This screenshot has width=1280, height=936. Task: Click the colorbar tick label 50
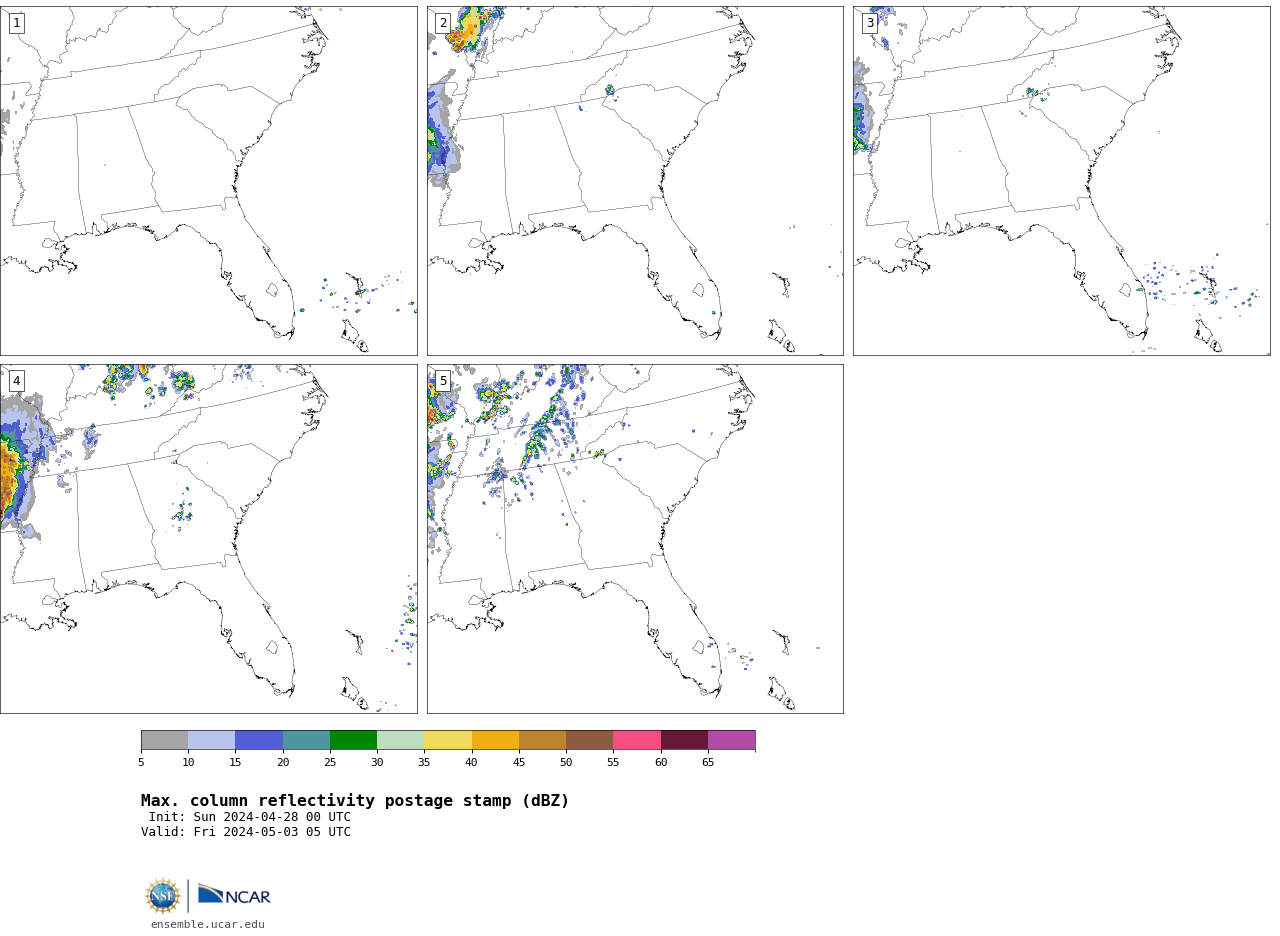coord(566,763)
